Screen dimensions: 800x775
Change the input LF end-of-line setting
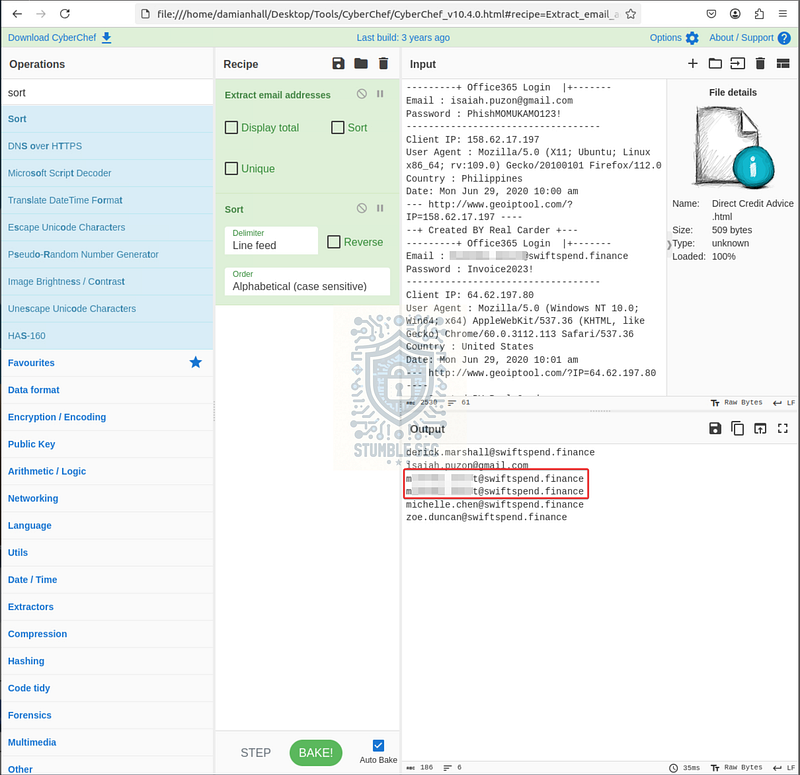(784, 403)
